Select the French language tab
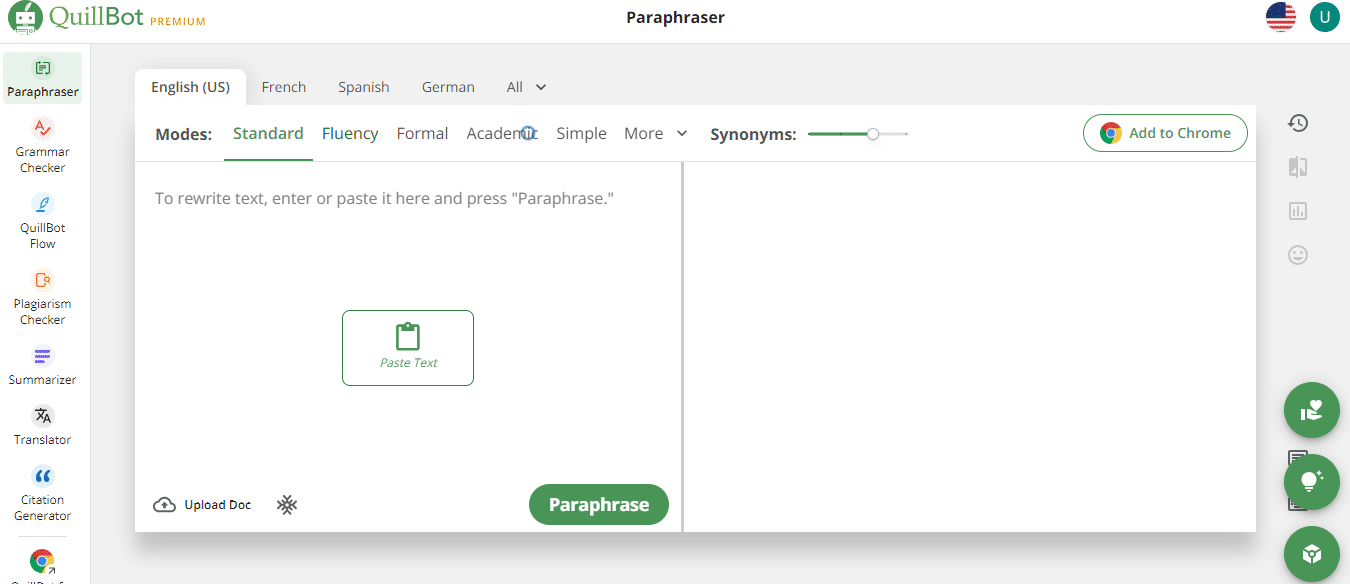This screenshot has width=1350, height=584. click(x=284, y=87)
